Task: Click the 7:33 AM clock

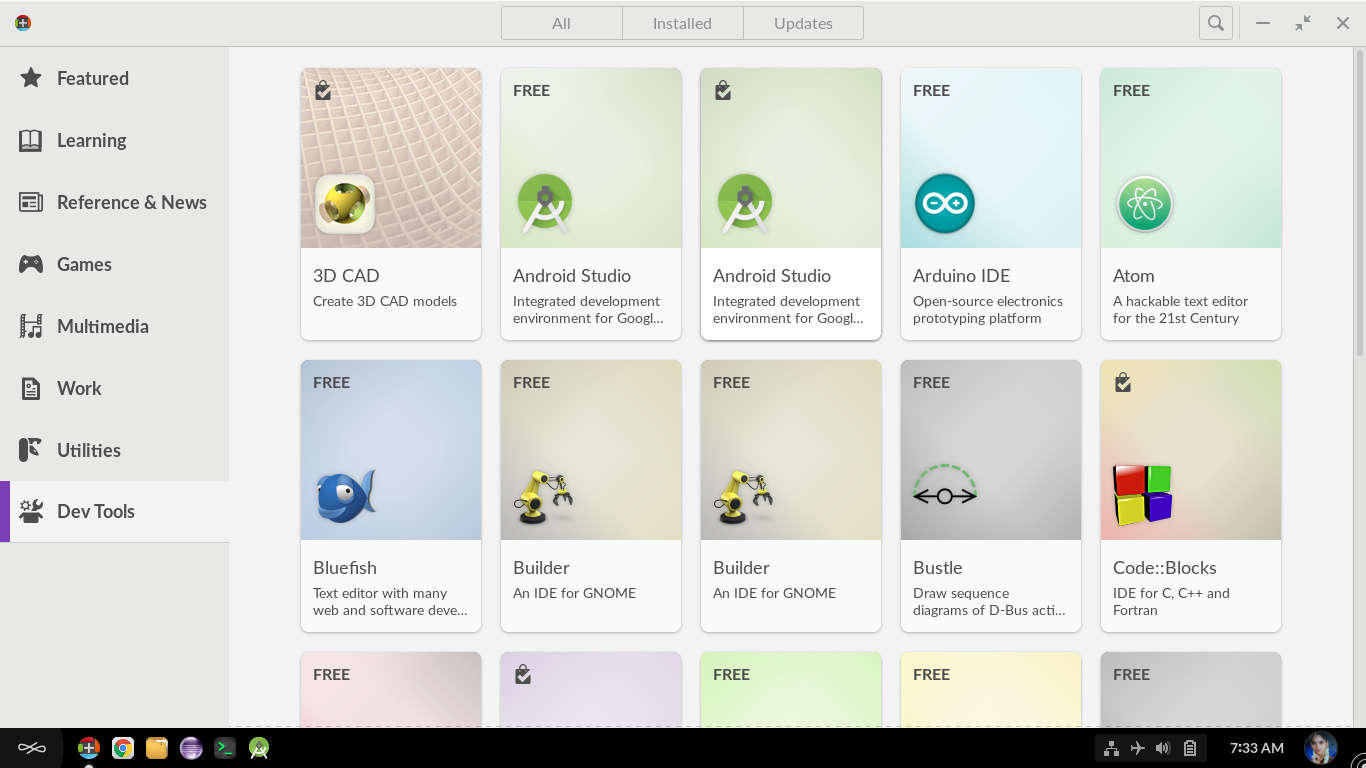Action: point(1257,748)
